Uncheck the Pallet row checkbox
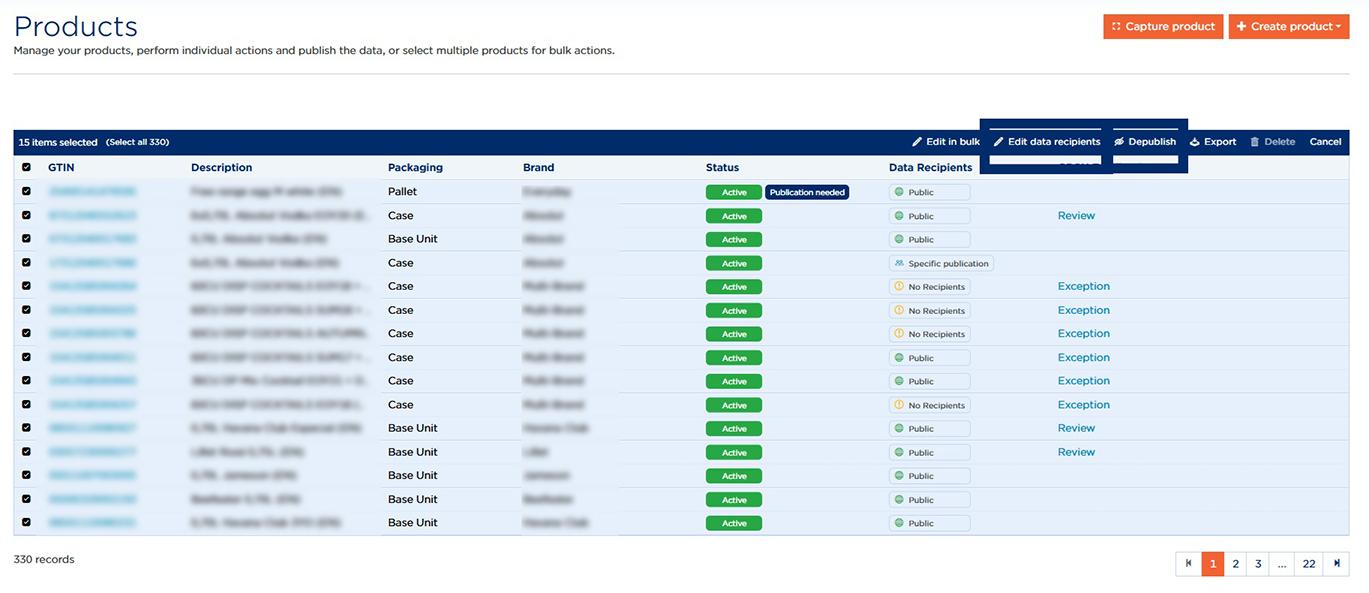 pyautogui.click(x=26, y=191)
